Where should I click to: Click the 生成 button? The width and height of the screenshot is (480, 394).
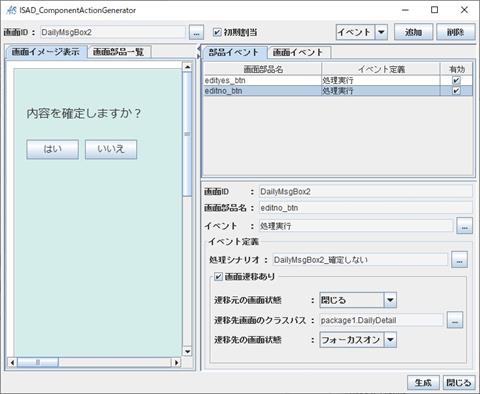click(x=423, y=383)
